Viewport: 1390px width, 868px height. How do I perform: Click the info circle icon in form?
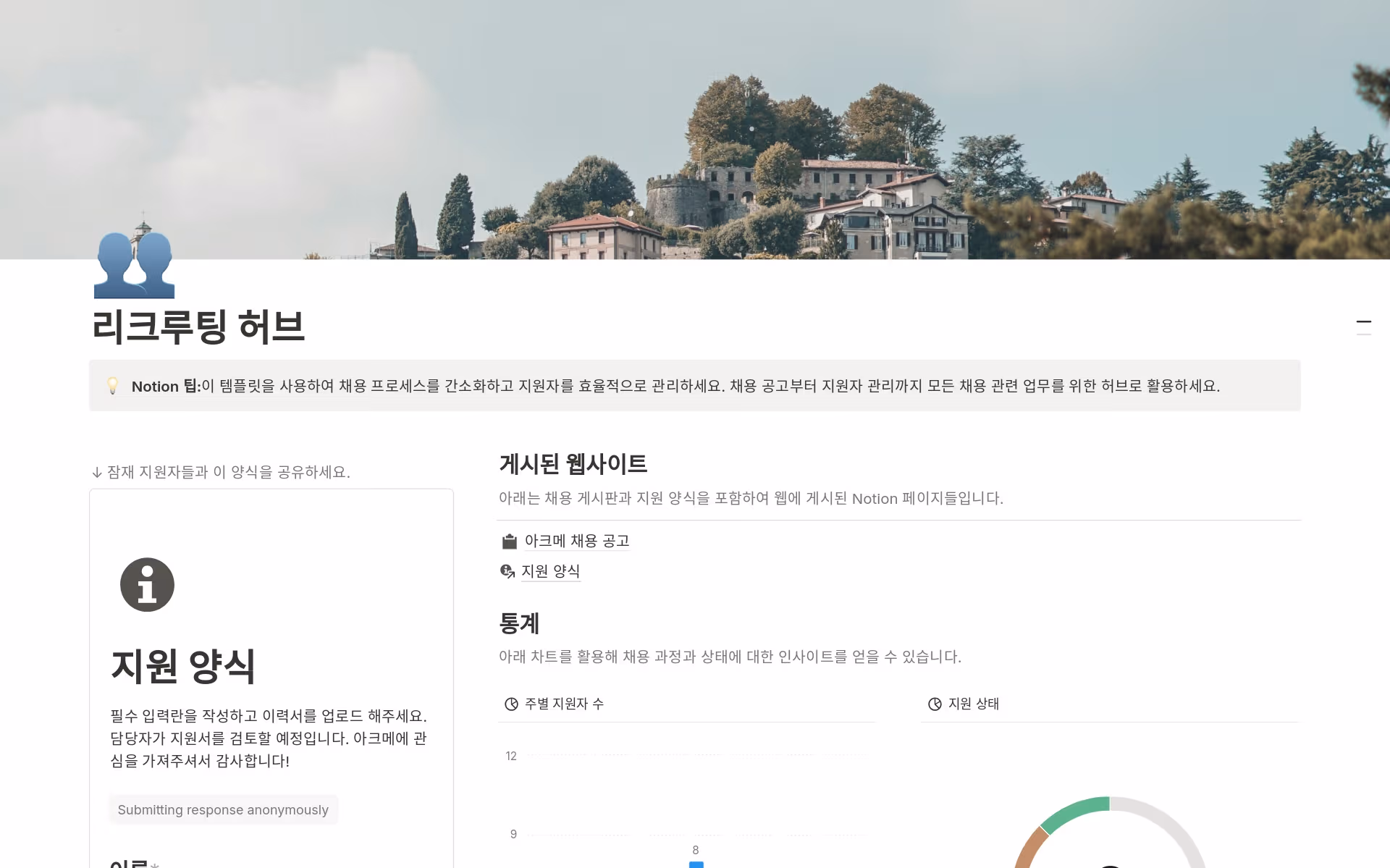click(x=147, y=585)
